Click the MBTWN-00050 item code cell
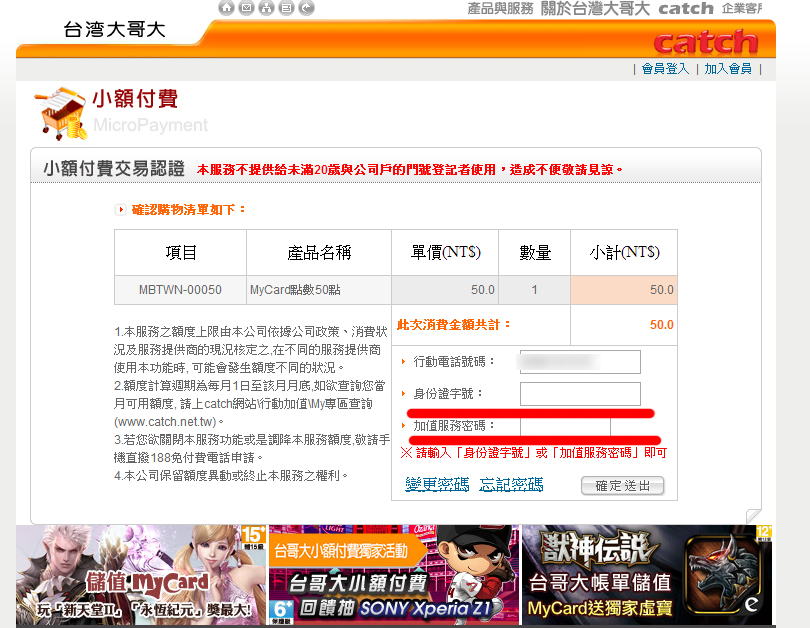810x628 pixels. [180, 290]
